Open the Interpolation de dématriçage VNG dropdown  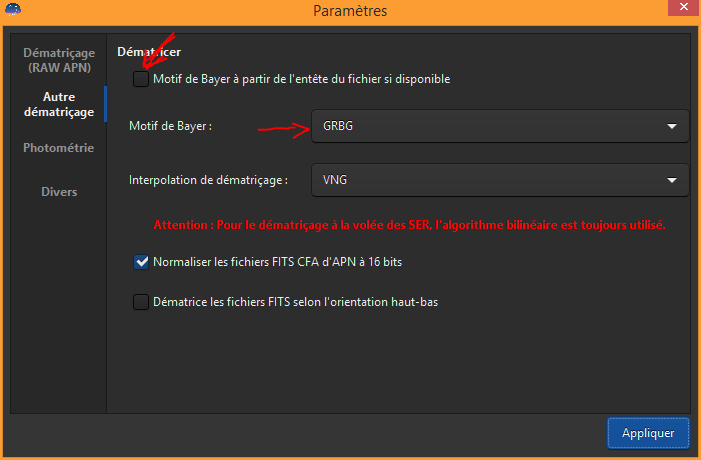(x=500, y=180)
